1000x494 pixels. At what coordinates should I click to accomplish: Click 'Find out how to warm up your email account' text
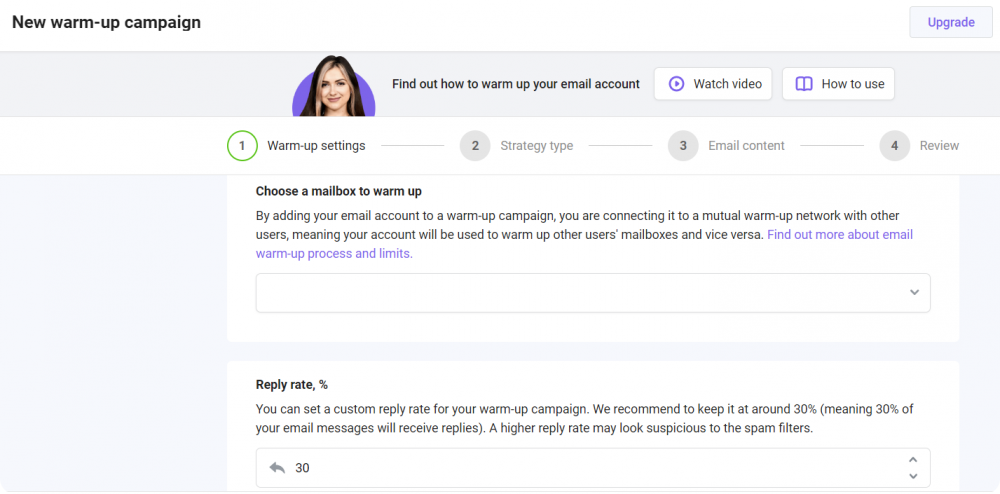coord(516,84)
